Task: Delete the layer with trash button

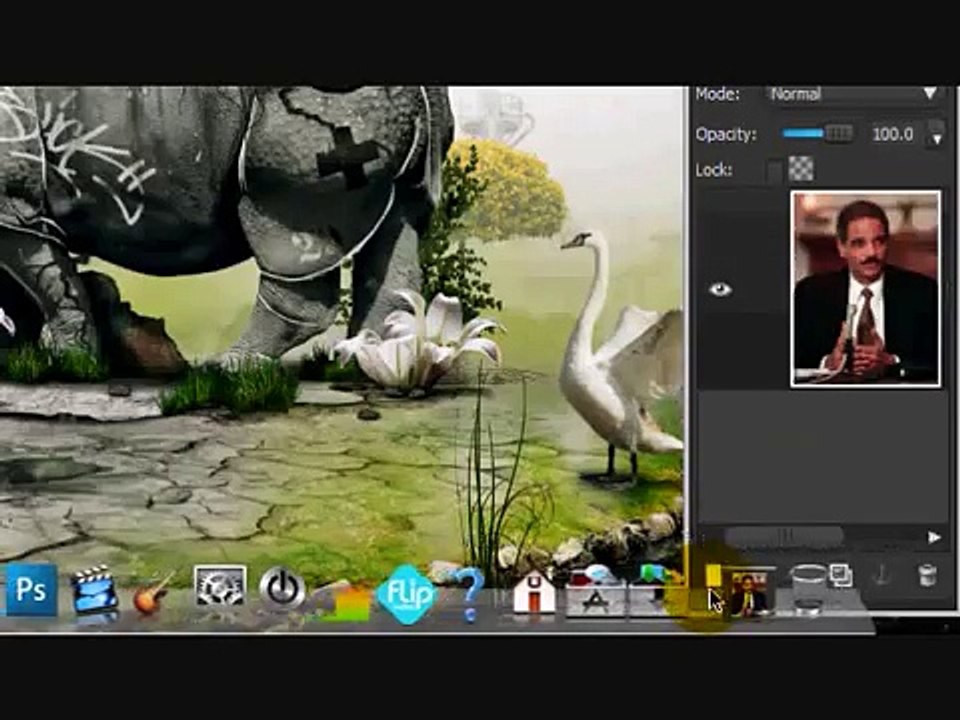Action: pos(927,577)
